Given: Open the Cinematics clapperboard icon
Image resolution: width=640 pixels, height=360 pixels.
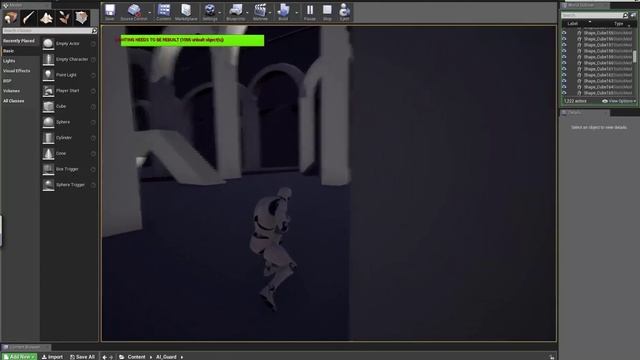Looking at the screenshot, I should pos(260,11).
